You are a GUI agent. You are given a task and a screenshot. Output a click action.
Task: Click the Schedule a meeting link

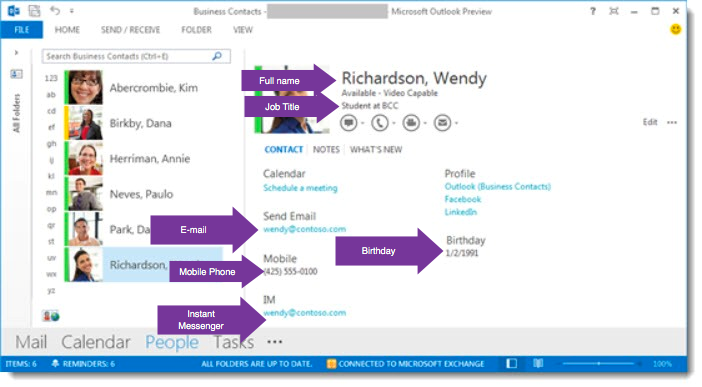(300, 188)
